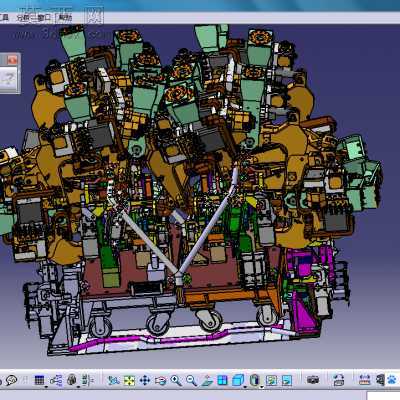
Task: Open the 帮助 menu
Action: click(x=64, y=18)
